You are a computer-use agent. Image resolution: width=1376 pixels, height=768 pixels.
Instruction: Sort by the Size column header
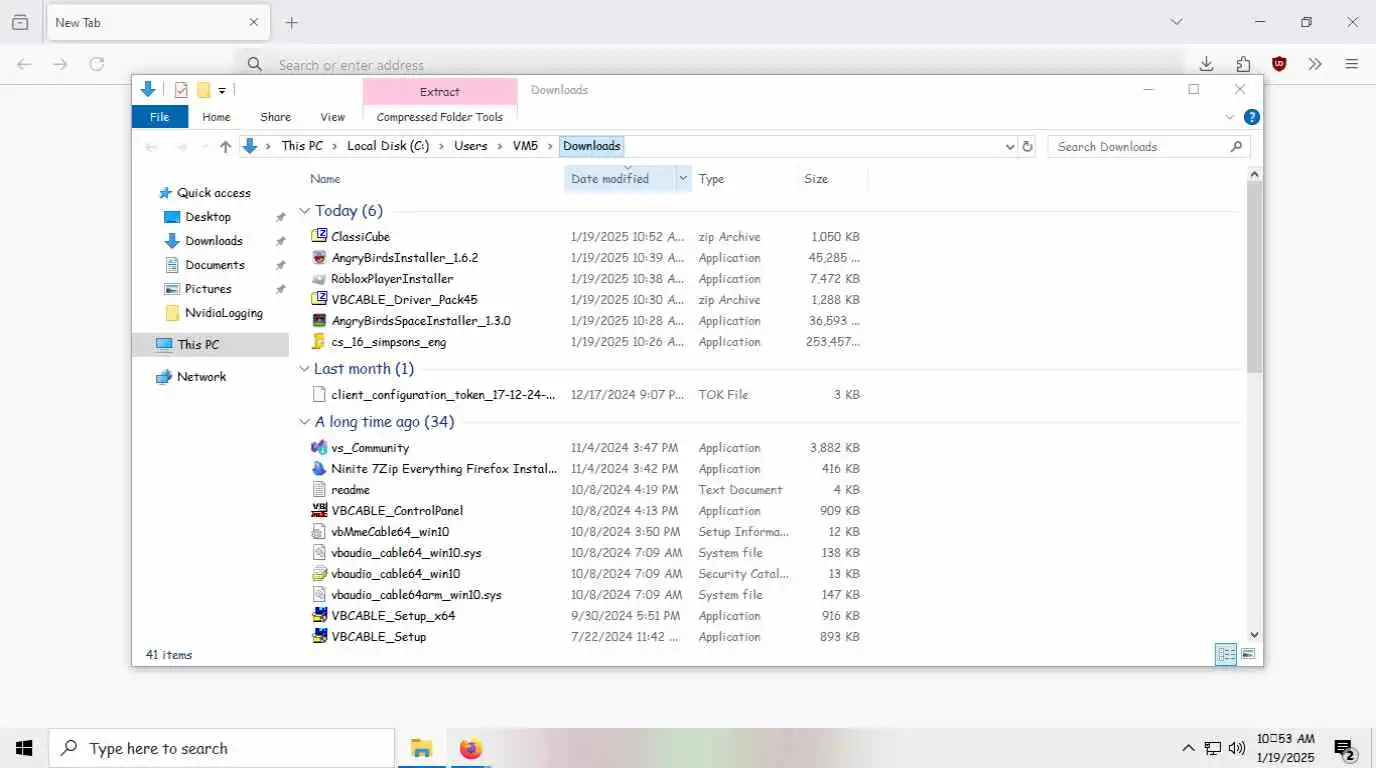816,179
